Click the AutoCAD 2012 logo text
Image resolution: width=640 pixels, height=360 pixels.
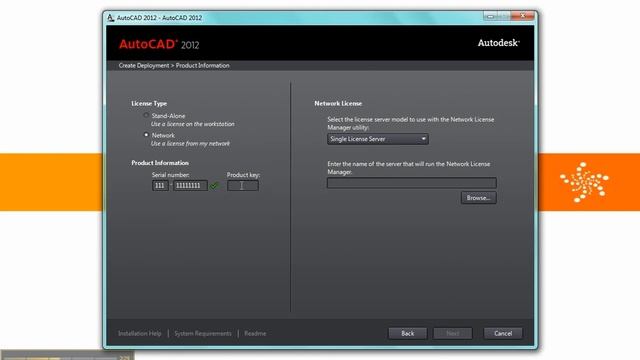[159, 44]
